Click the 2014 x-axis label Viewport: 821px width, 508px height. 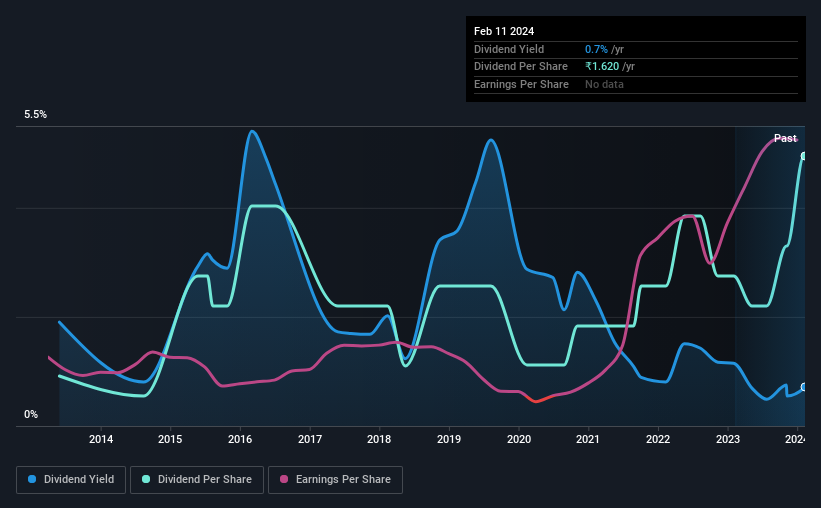(x=101, y=439)
